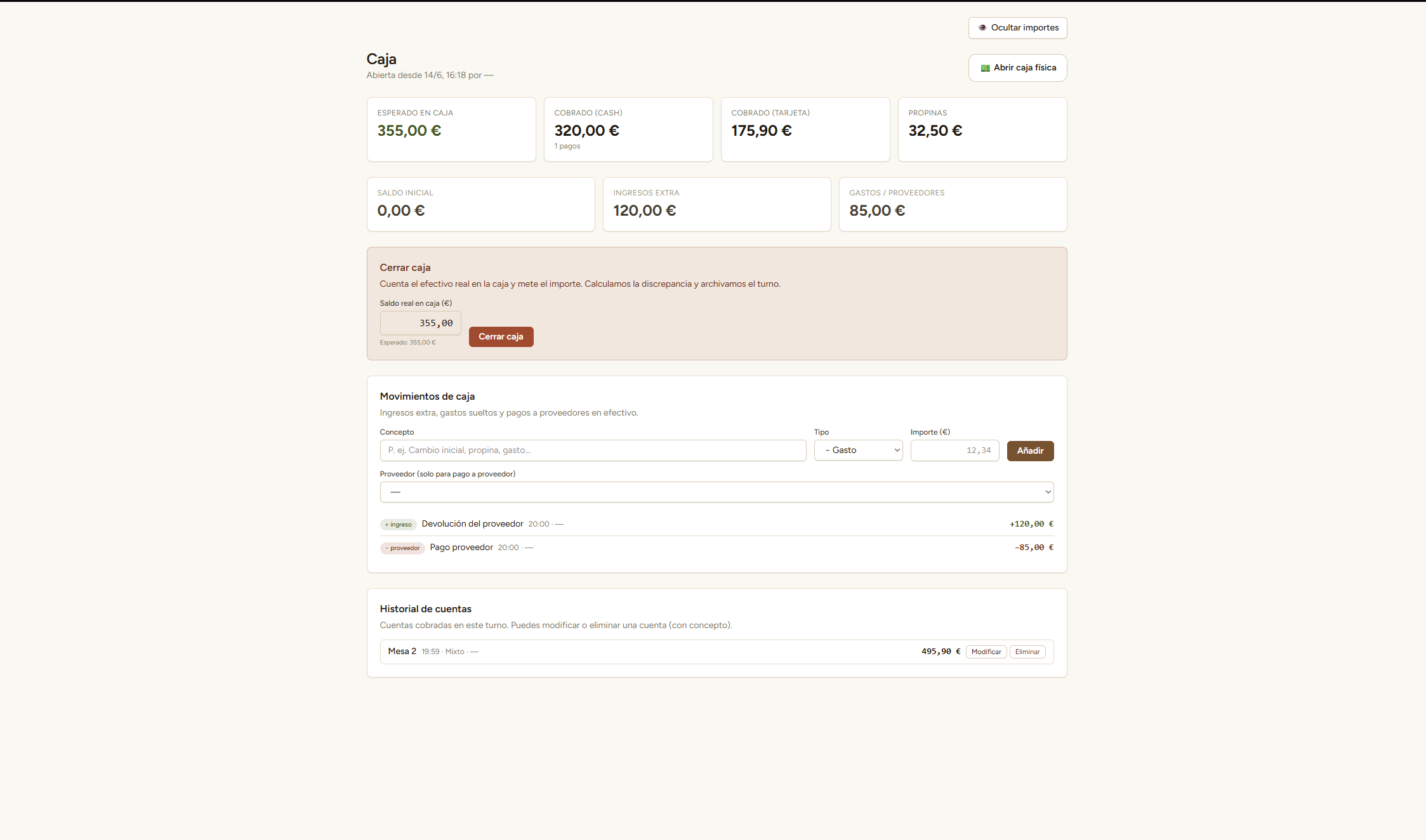Click the Mesa 2 account row name
Viewport: 1426px width, 840px height.
(402, 652)
